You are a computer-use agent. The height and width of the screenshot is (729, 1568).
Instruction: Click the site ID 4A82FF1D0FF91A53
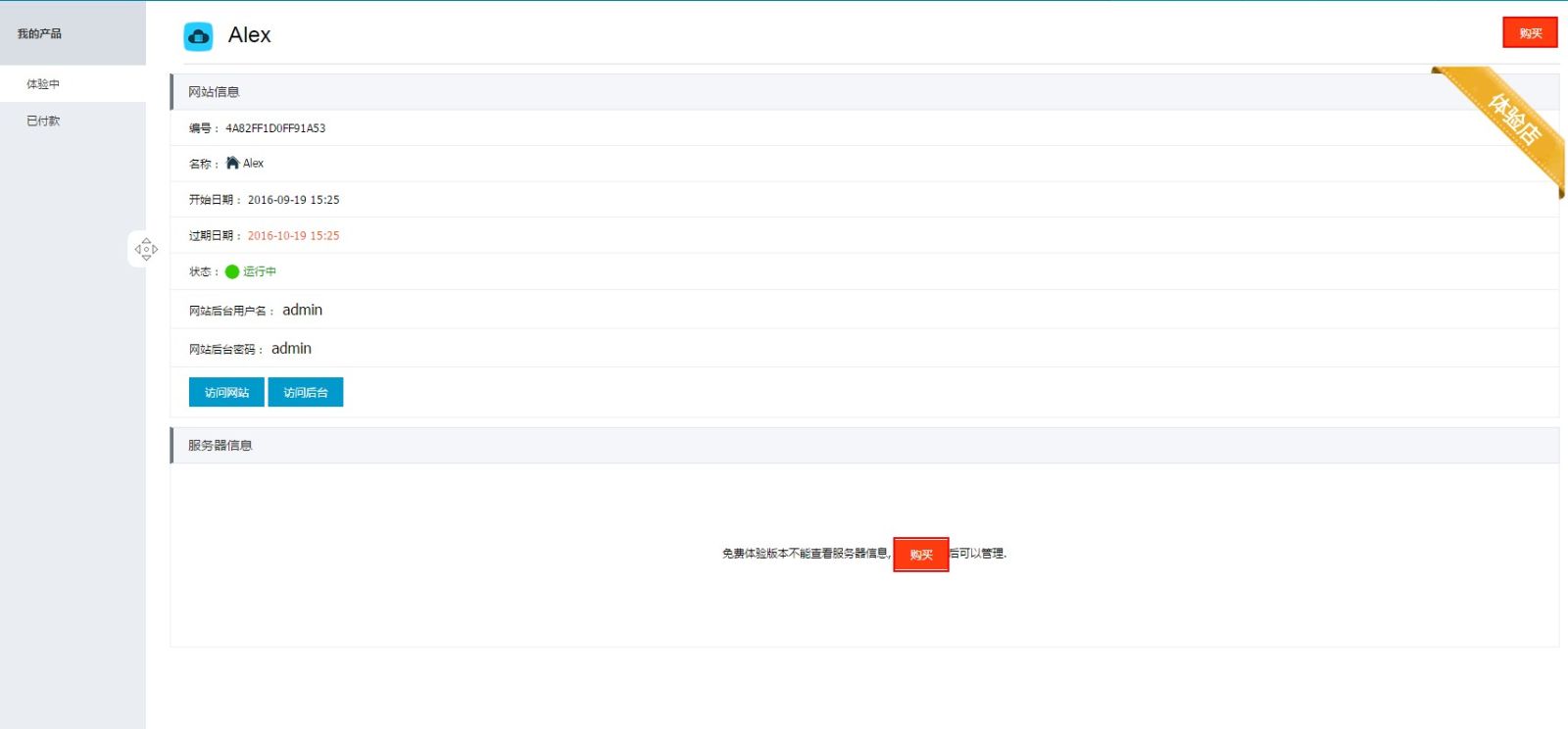tap(275, 128)
